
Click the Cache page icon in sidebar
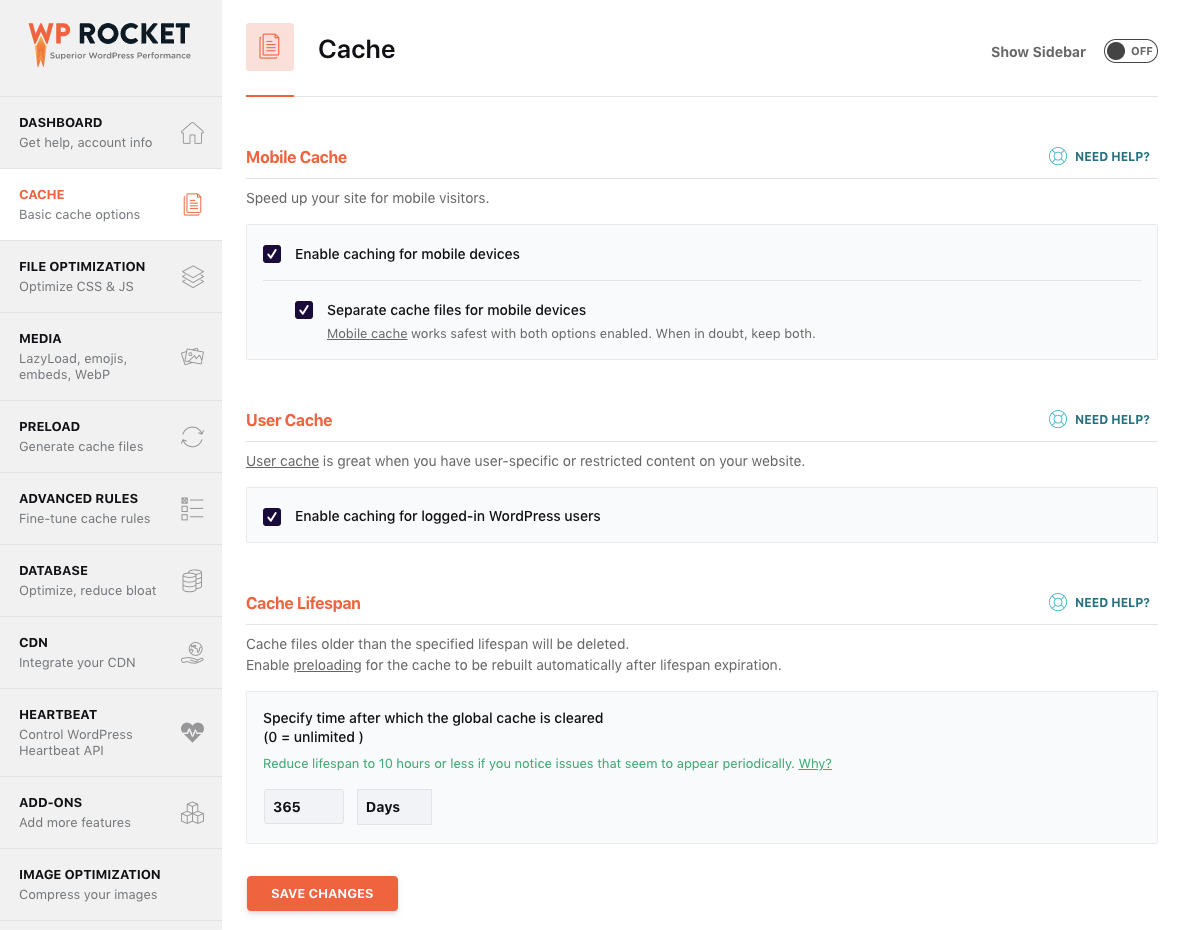click(192, 204)
